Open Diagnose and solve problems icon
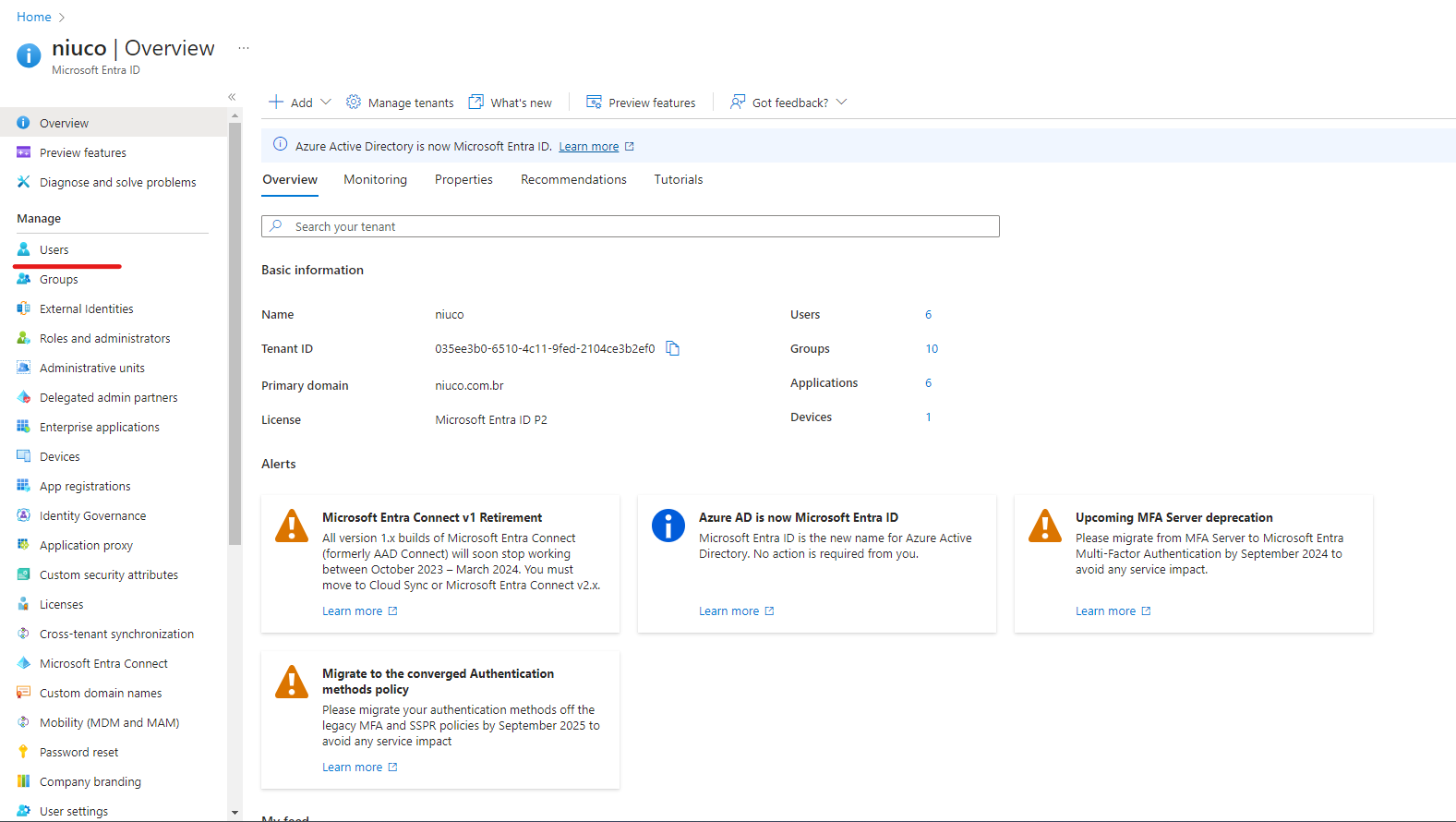The width and height of the screenshot is (1456, 822). (x=24, y=182)
